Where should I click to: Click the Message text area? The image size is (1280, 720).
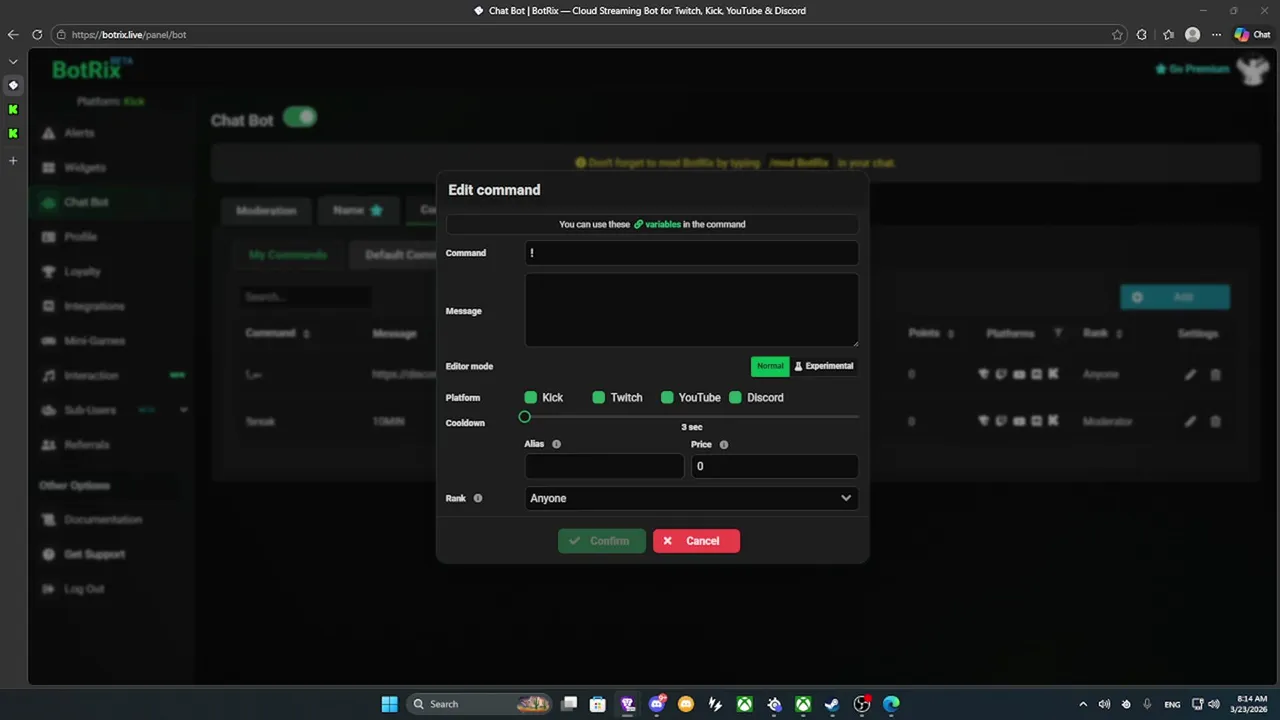click(x=691, y=310)
